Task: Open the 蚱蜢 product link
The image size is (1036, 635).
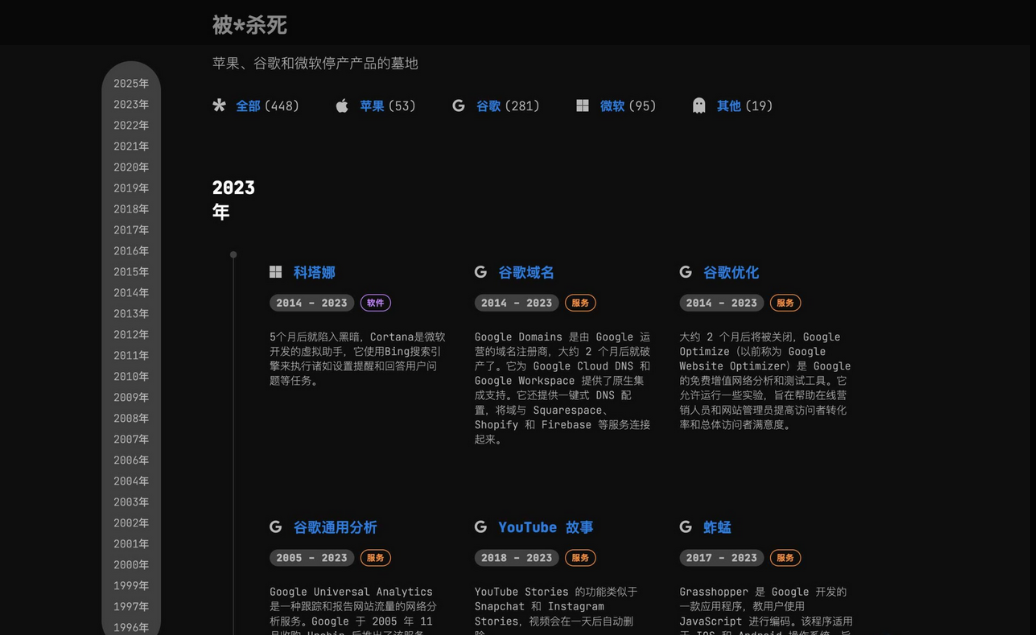Action: 717,527
